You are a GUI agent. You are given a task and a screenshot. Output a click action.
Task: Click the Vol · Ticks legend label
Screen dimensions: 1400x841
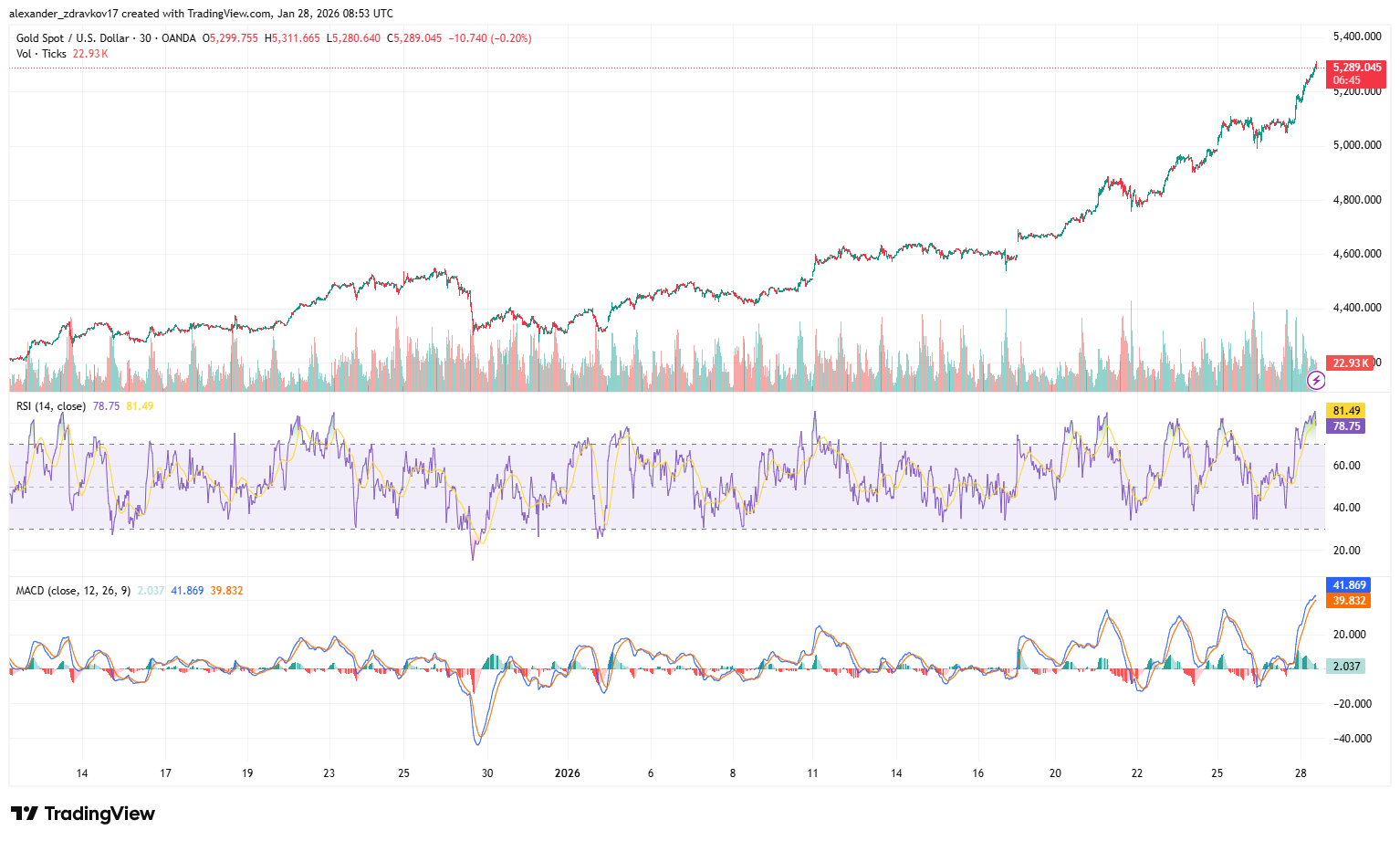[x=41, y=54]
